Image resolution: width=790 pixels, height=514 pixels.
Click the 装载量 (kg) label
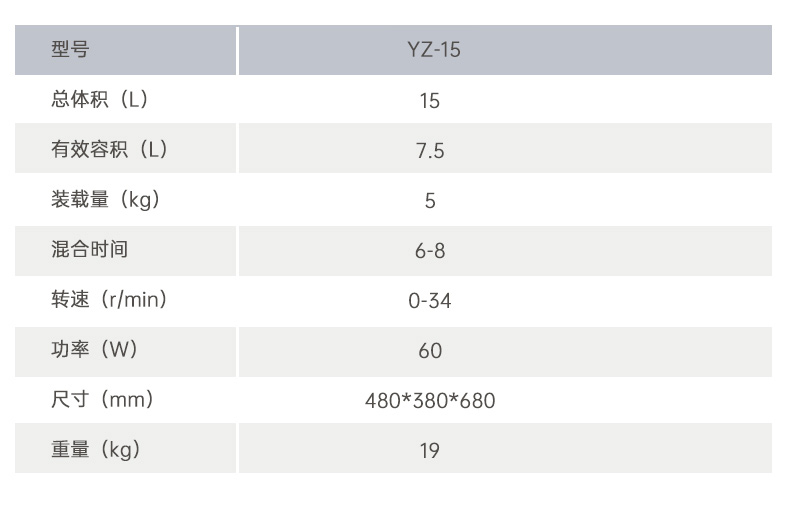pyautogui.click(x=105, y=200)
